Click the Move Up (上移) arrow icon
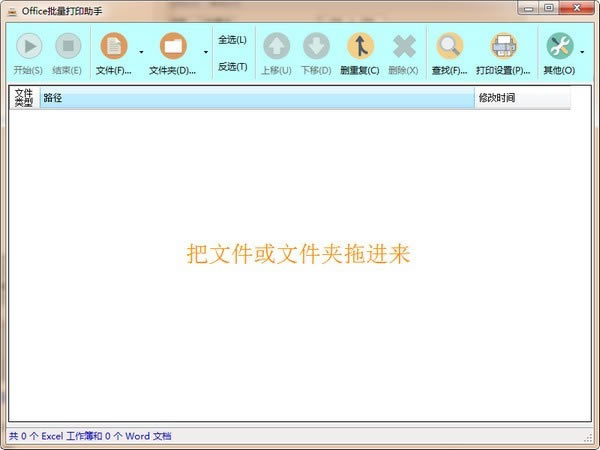This screenshot has width=600, height=450. pos(276,46)
